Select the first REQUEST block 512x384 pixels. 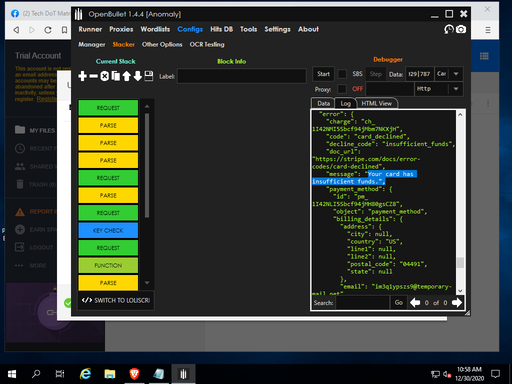coord(108,108)
